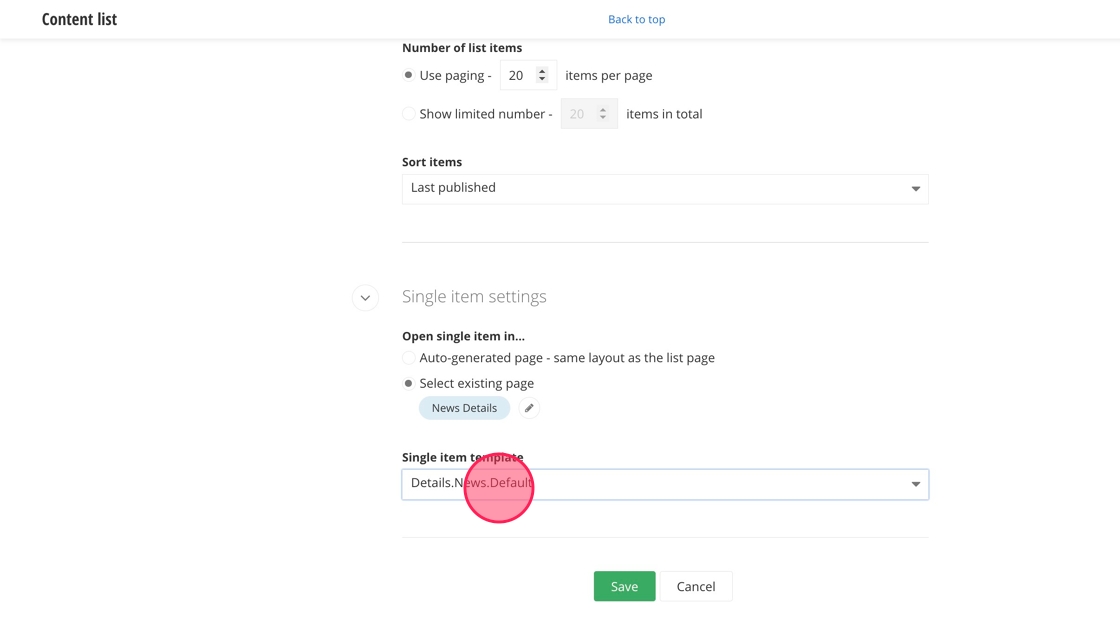The height and width of the screenshot is (625, 1120).
Task: Click the News Details page chip
Action: click(464, 408)
